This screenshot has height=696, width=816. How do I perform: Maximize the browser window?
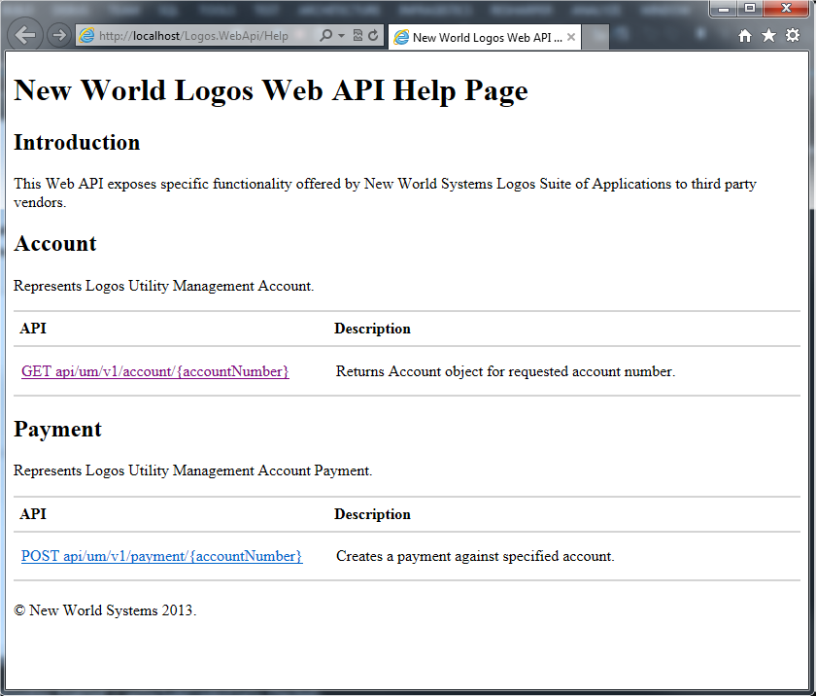(x=751, y=9)
